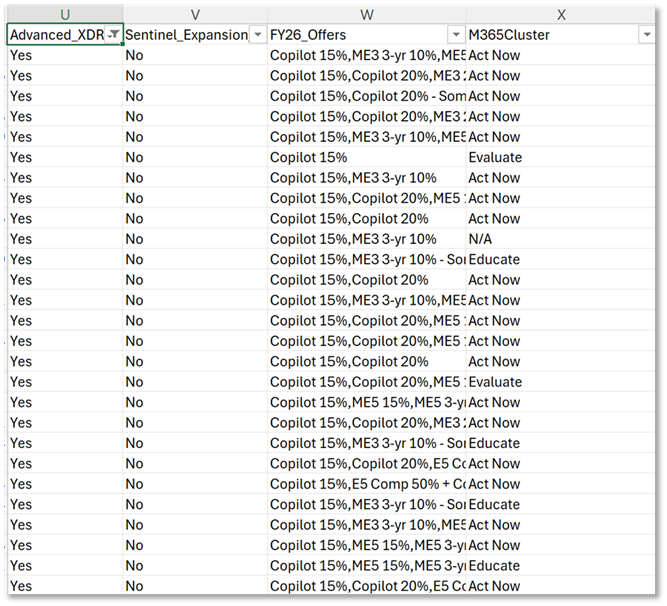Select Act Now beside 'E5 Comp 50%' offer
Screen dimensions: 667x606
[x=561, y=484]
